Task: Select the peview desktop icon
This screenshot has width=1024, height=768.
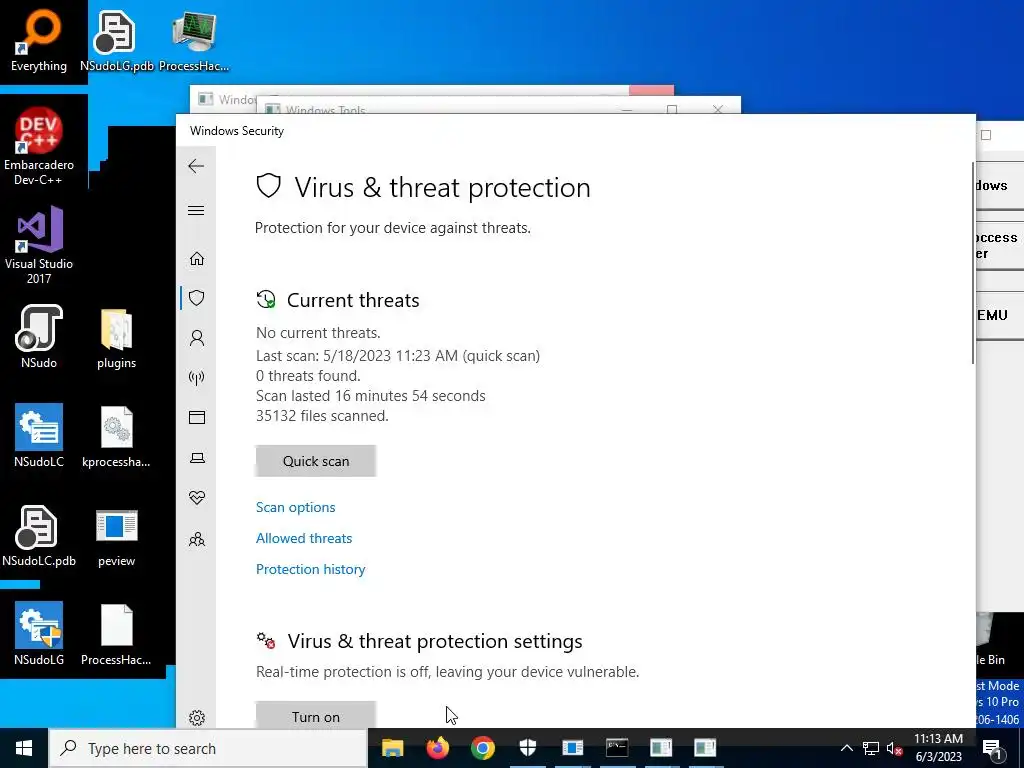Action: [x=116, y=537]
